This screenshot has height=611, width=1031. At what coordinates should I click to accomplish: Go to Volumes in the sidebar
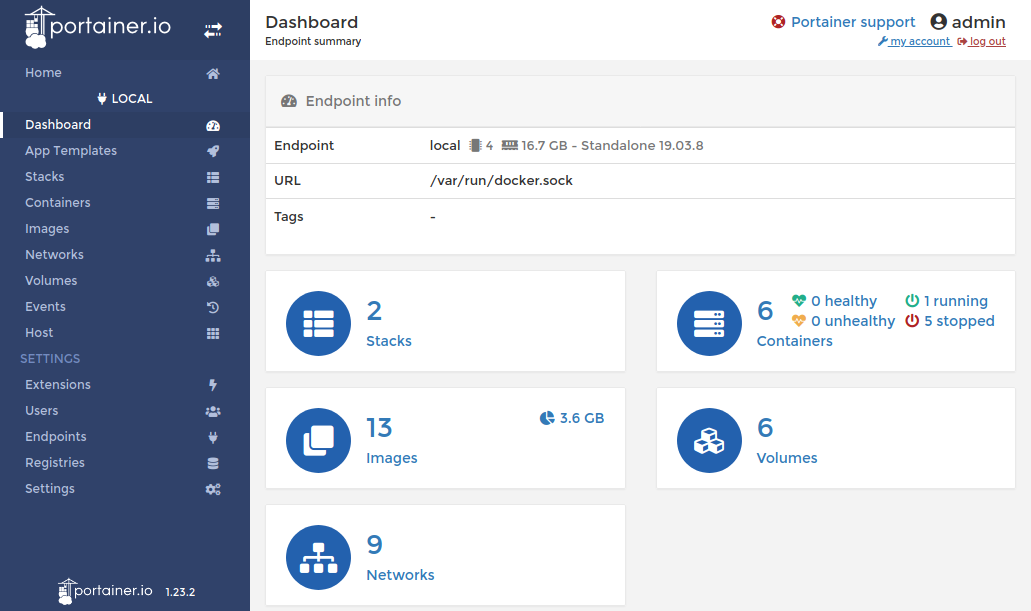(51, 281)
